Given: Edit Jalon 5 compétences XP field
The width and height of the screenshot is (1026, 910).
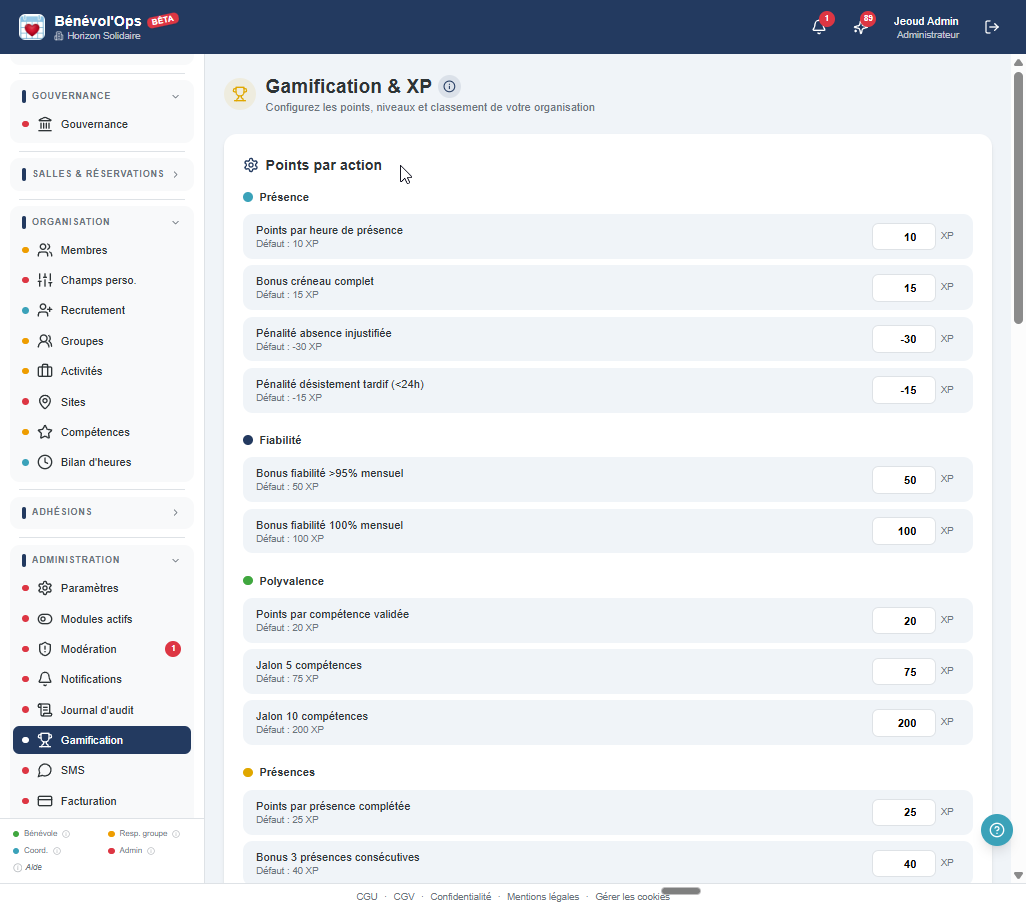Looking at the screenshot, I should 904,672.
